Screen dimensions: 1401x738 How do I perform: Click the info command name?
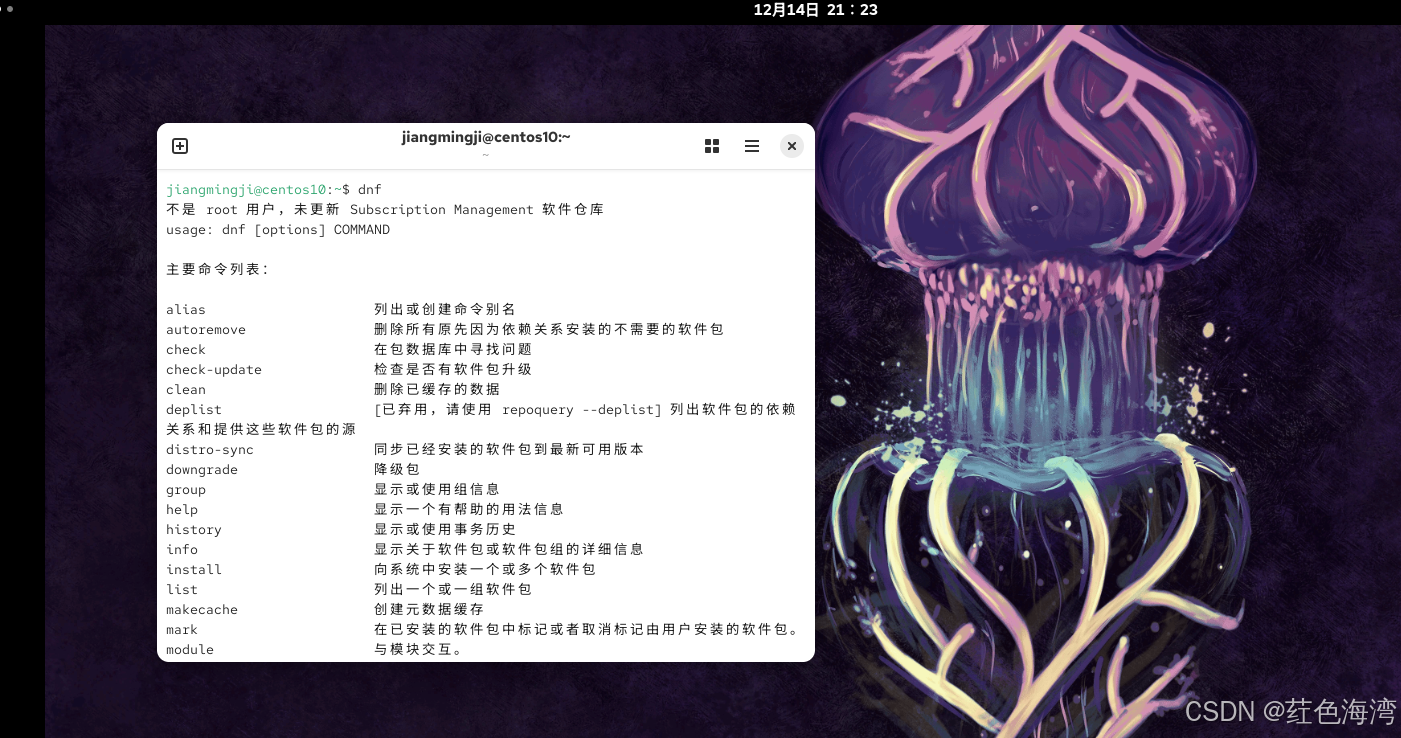(182, 549)
